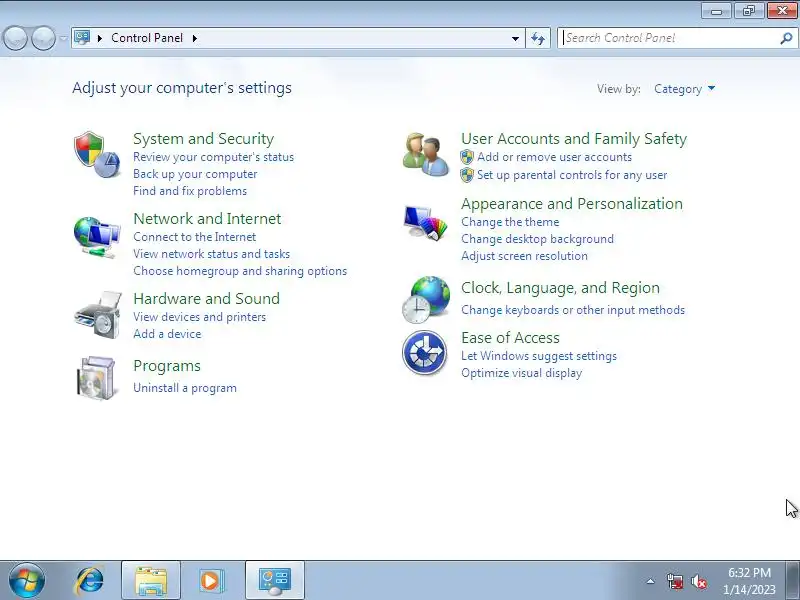Open View devices and printers
Viewport: 800px width, 600px height.
point(199,317)
